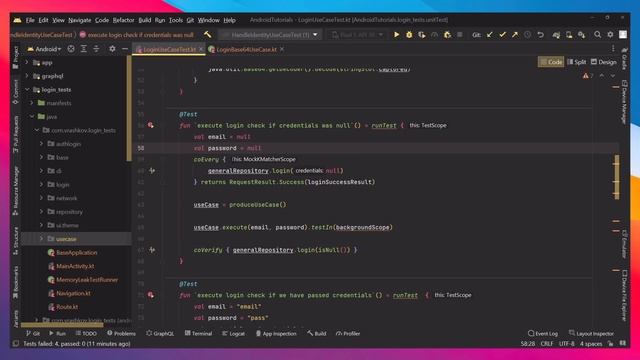Stop the running process
The width and height of the screenshot is (640, 360).
click(x=460, y=35)
